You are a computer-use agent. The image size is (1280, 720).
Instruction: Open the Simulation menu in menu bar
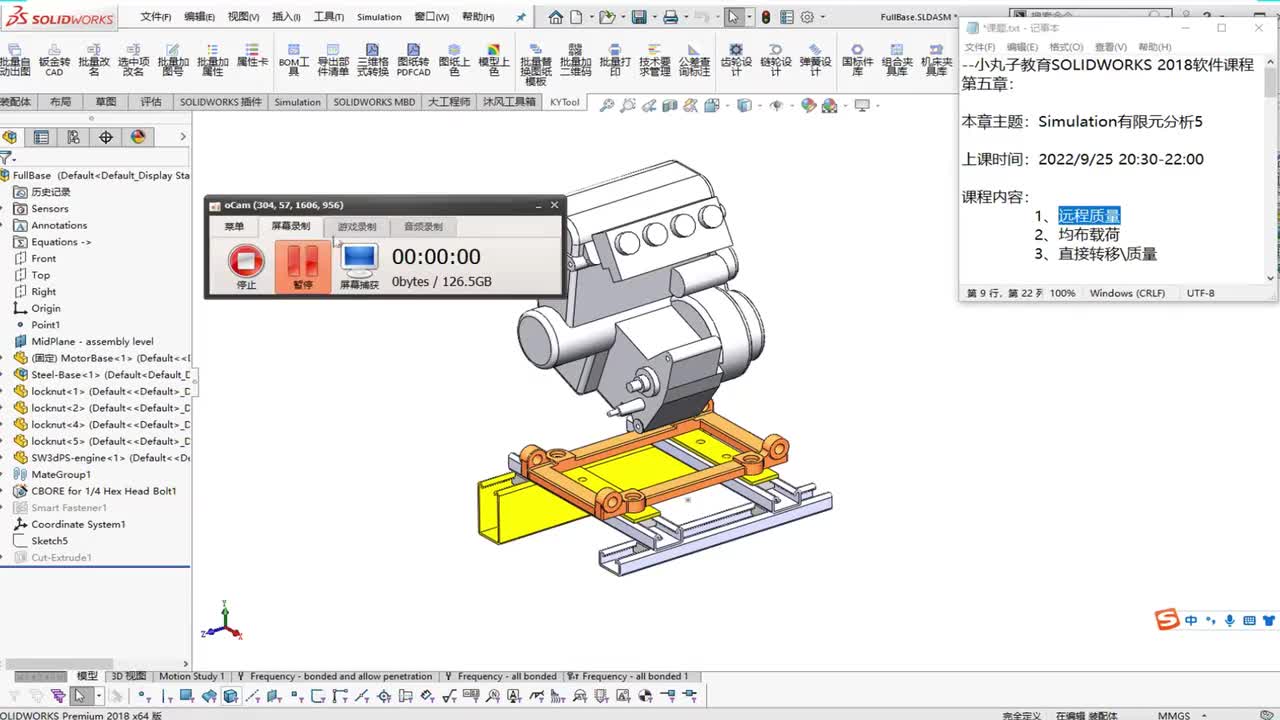pos(379,17)
